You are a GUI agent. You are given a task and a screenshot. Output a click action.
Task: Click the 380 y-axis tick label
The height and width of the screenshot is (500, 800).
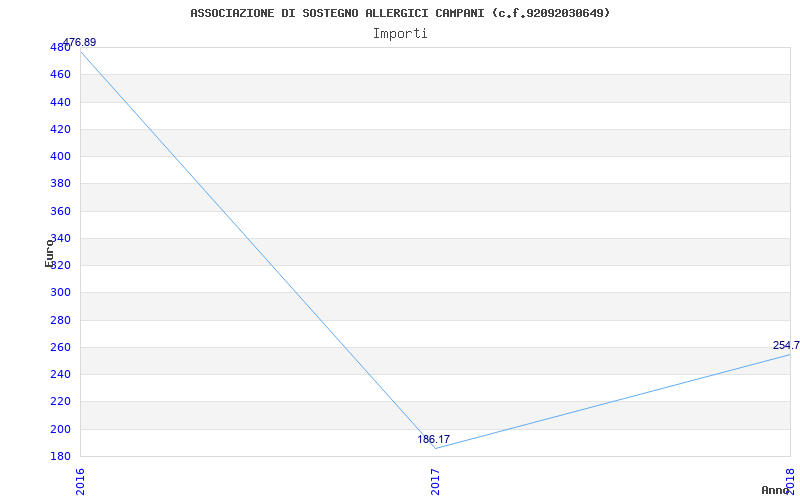[60, 184]
